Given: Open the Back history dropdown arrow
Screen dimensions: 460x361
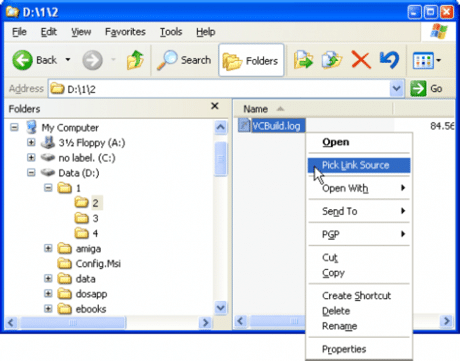Looking at the screenshot, I should coord(68,60).
